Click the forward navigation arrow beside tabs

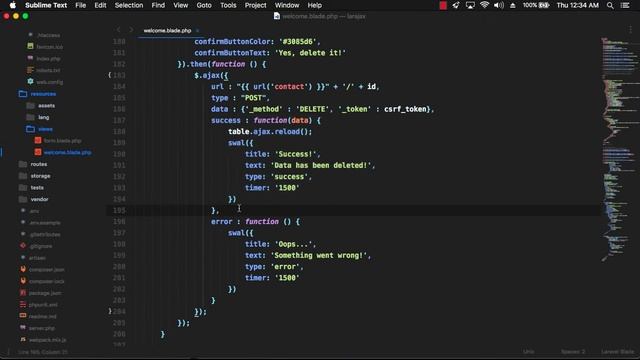click(131, 30)
